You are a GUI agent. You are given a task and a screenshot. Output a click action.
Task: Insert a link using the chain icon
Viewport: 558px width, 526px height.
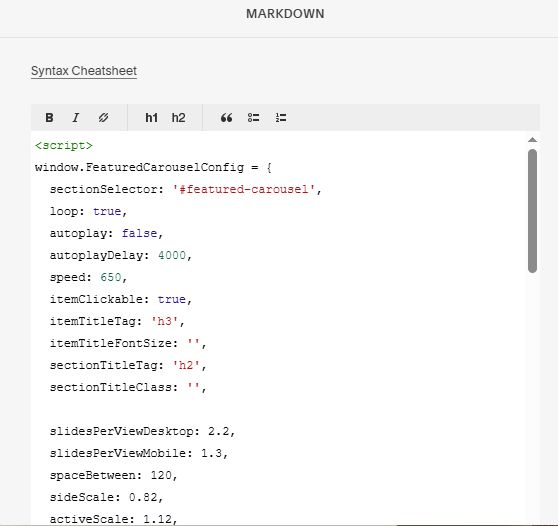pyautogui.click(x=103, y=118)
